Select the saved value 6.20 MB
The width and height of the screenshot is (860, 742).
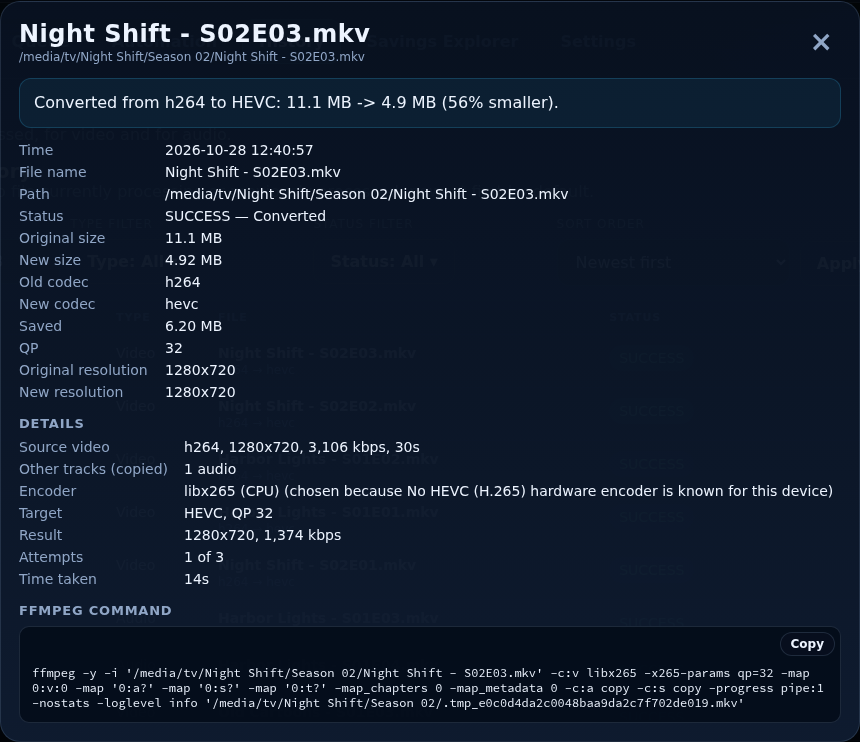(x=194, y=326)
